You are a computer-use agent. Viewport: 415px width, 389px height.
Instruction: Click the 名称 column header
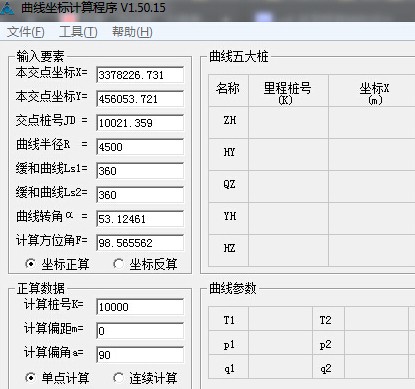pos(229,90)
